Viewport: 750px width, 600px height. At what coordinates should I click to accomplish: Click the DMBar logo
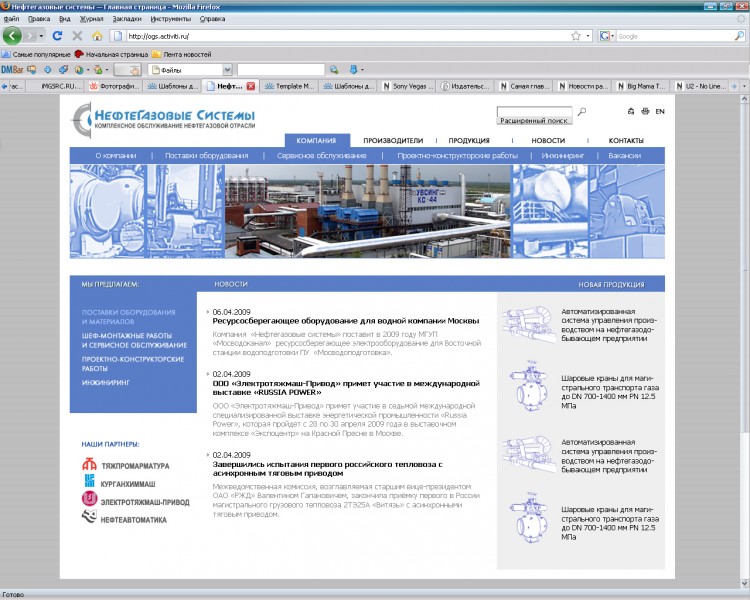pos(12,70)
